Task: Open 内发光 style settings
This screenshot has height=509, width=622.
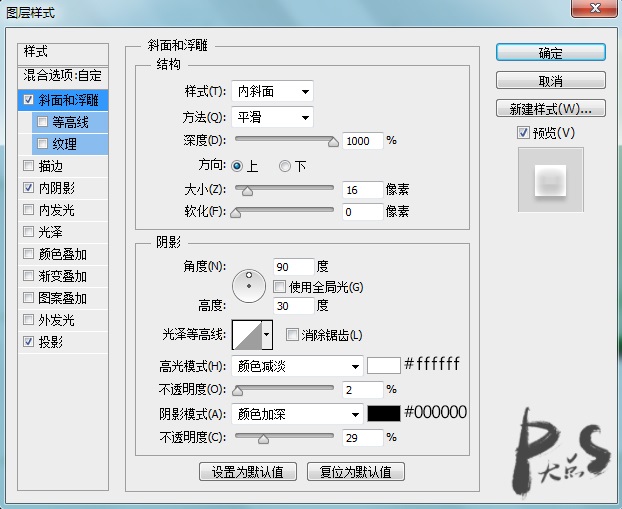Action: click(x=56, y=210)
